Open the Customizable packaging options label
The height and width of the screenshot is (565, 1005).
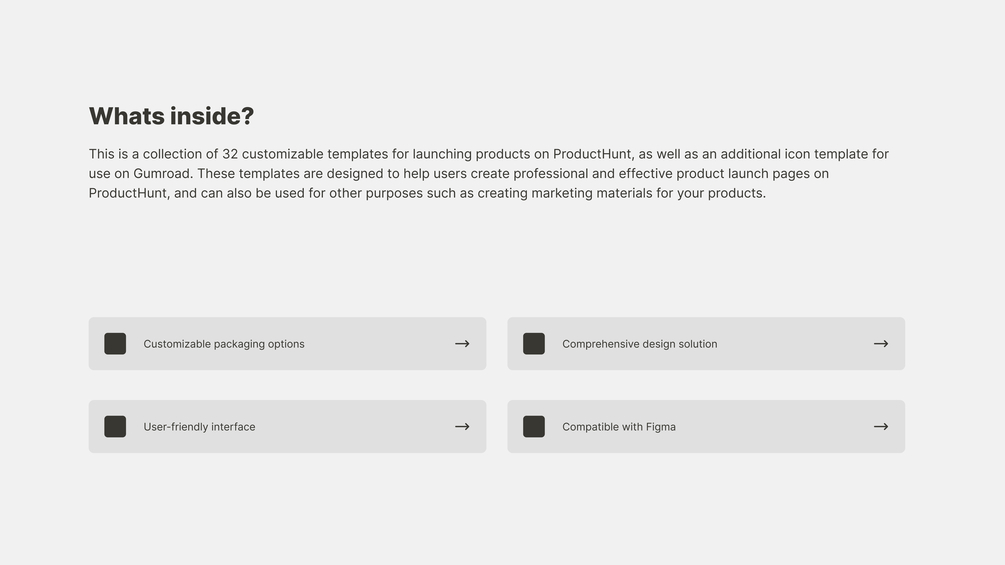coord(224,344)
